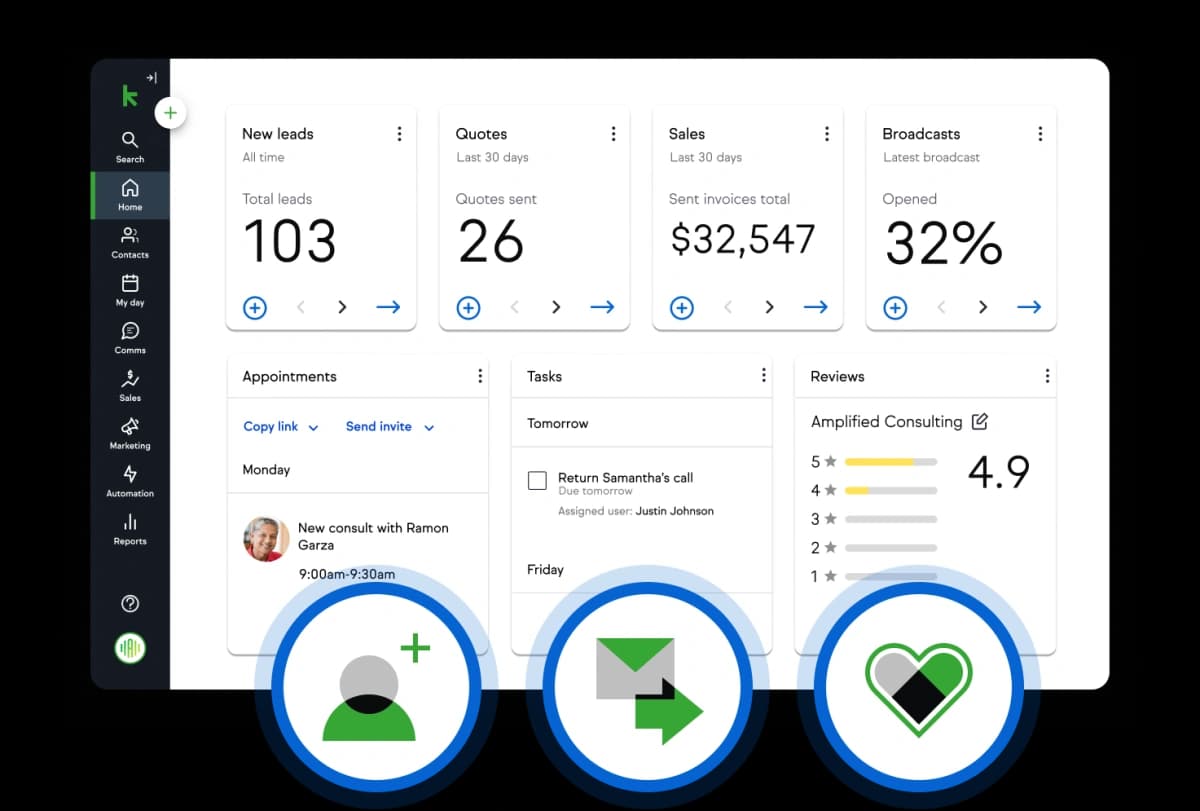Open Marketing in the sidebar
The image size is (1200, 811).
point(130,433)
